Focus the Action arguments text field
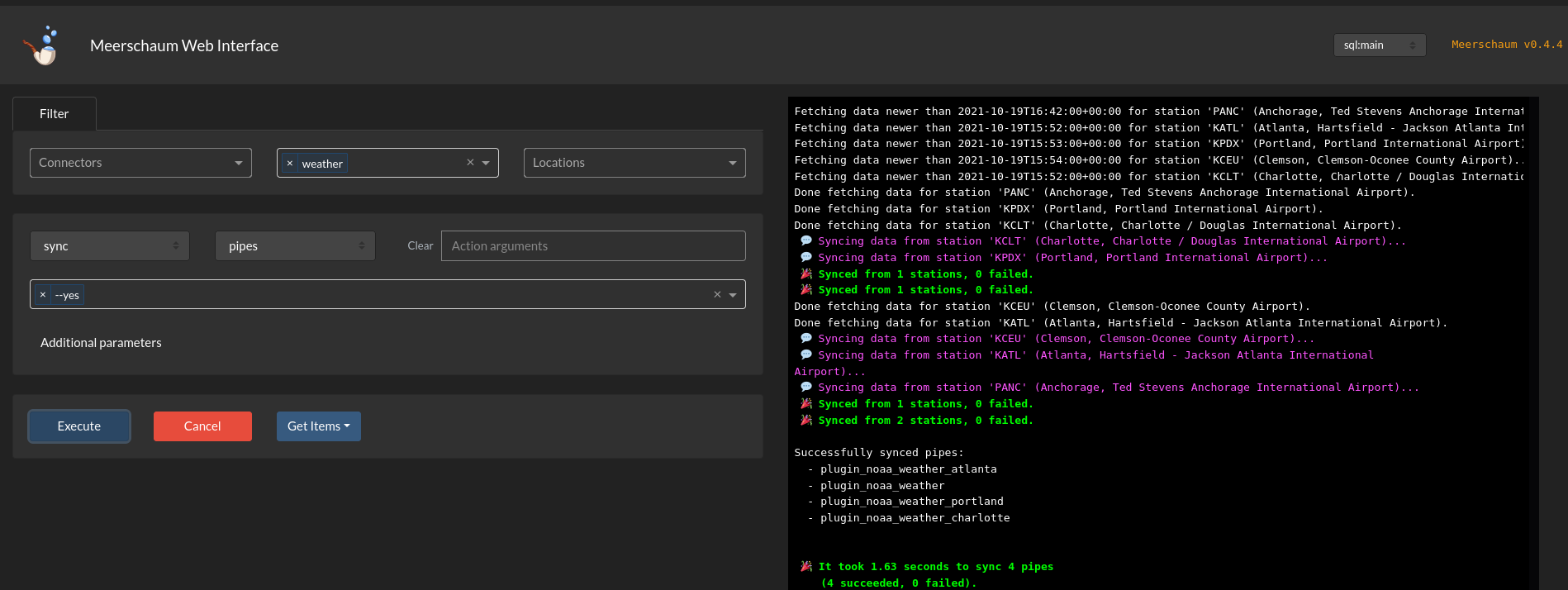This screenshot has height=590, width=1568. point(593,246)
